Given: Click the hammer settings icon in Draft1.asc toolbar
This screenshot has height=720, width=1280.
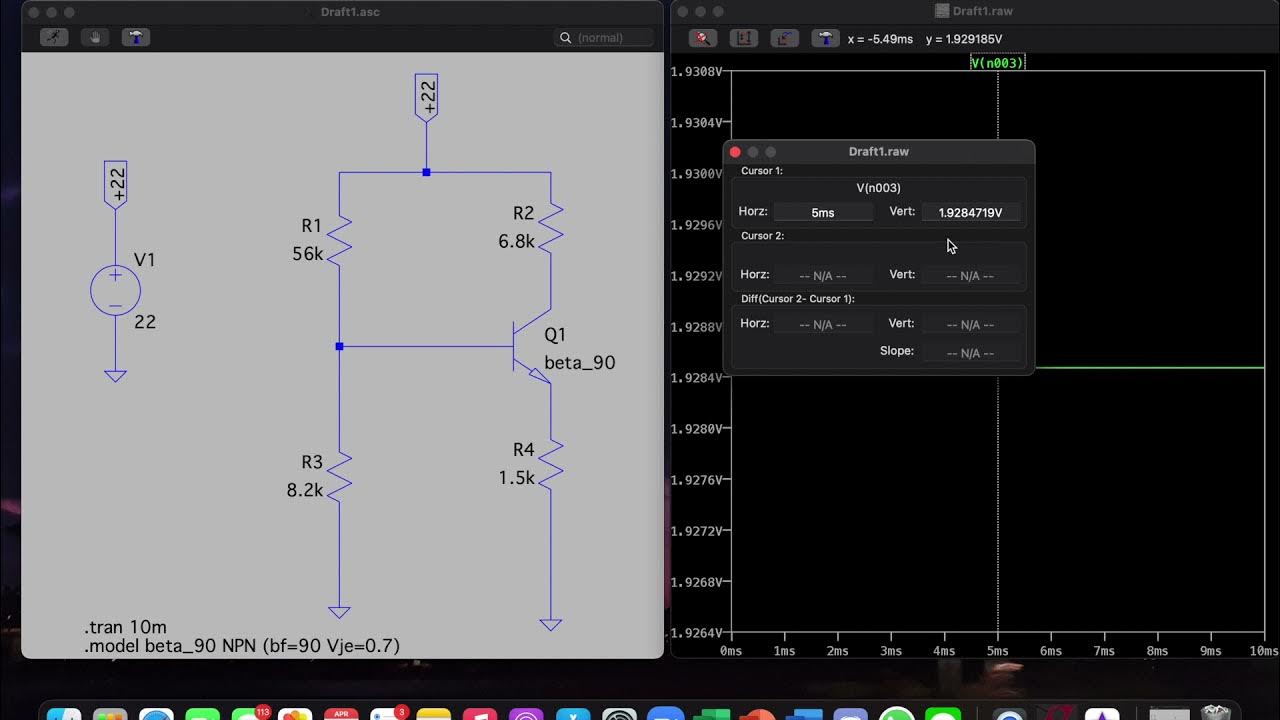Looking at the screenshot, I should pos(136,37).
